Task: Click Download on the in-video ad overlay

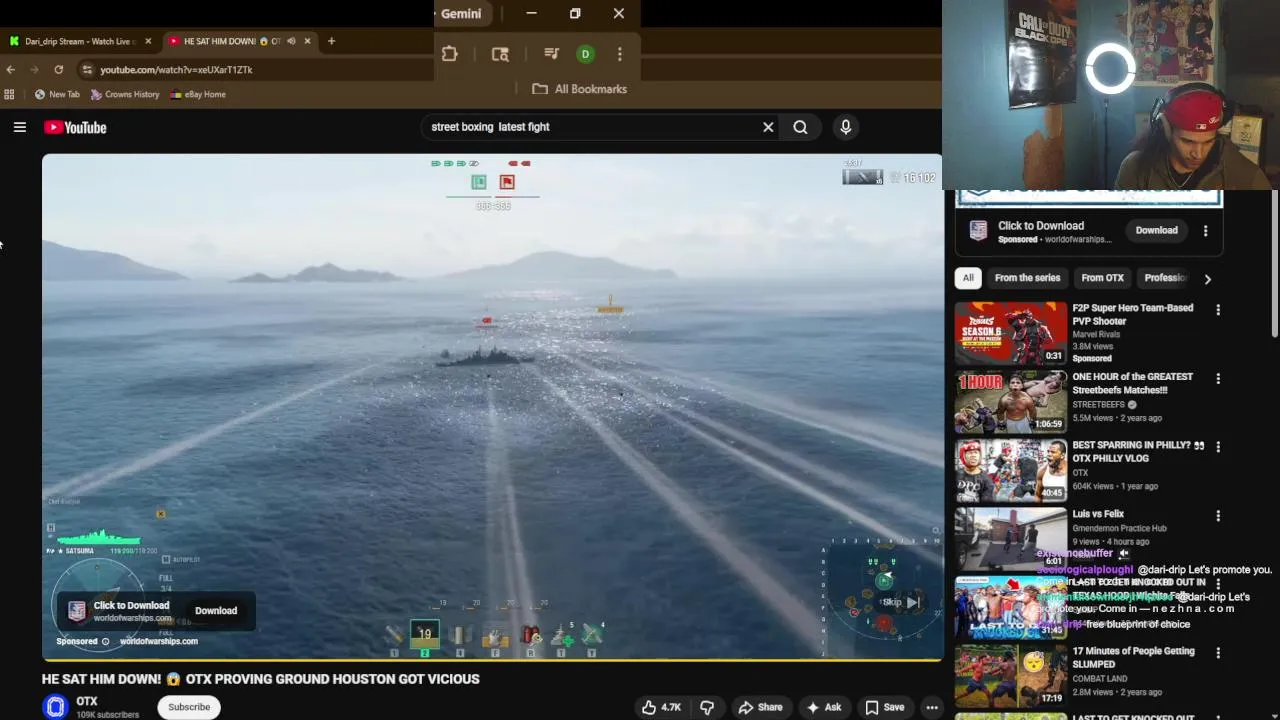Action: (216, 611)
